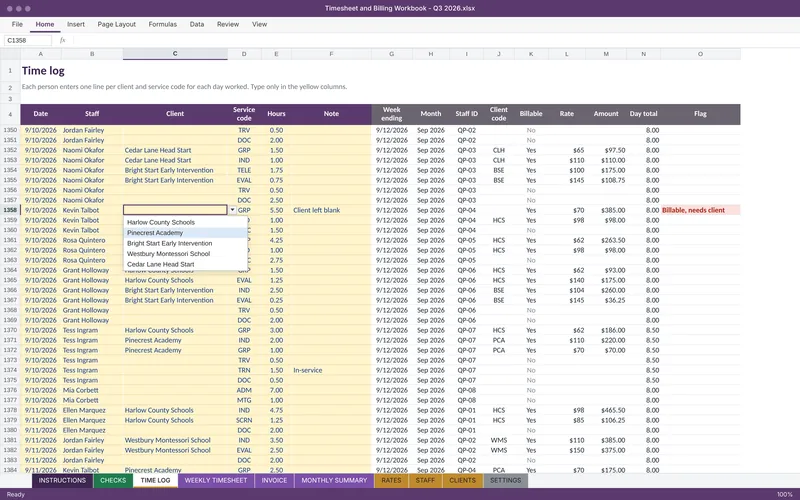Click the Week ending header cell
This screenshot has height=500, width=800.
[391, 114]
